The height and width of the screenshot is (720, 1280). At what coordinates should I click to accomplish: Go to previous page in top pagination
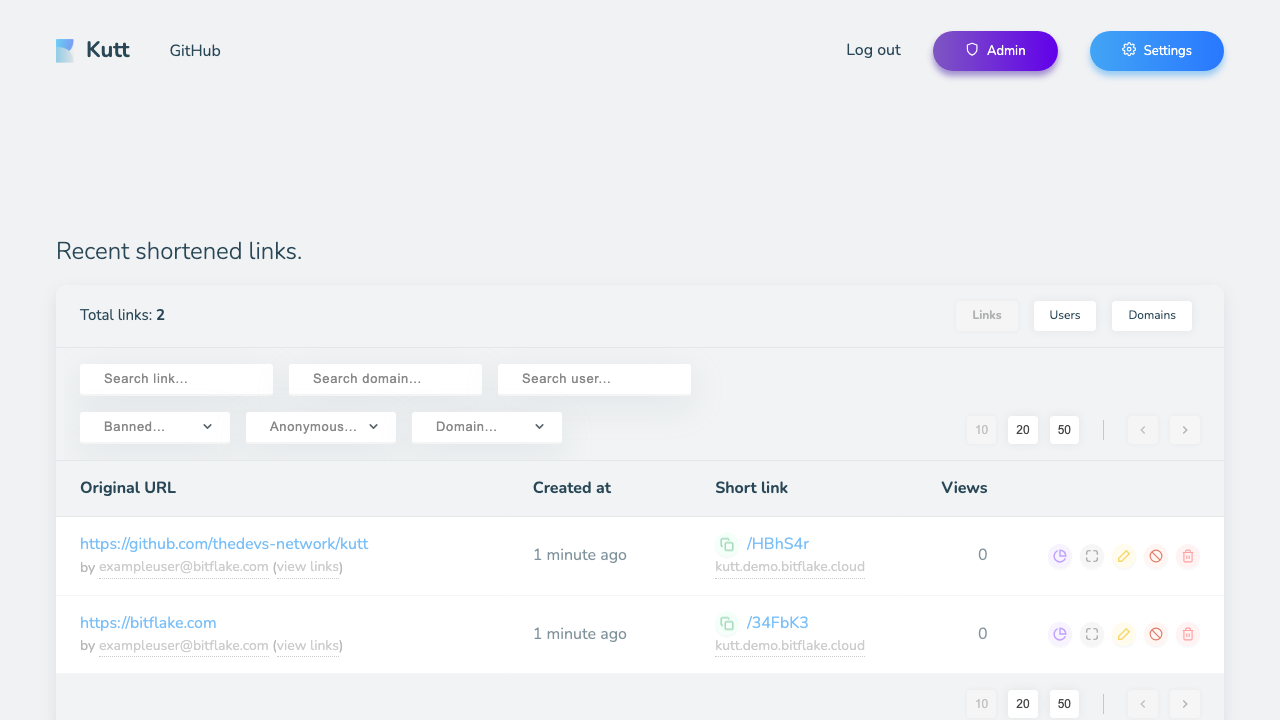click(1143, 430)
